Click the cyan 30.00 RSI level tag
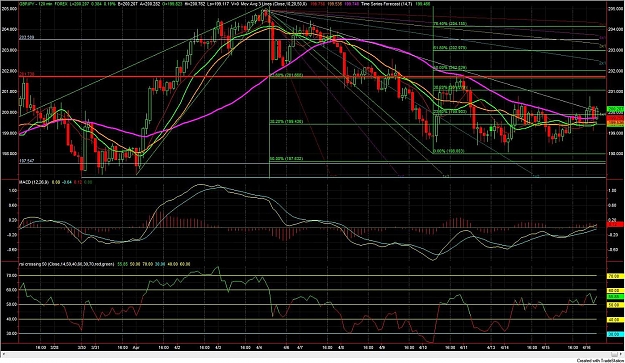This screenshot has height=363, width=625. [x=615, y=334]
